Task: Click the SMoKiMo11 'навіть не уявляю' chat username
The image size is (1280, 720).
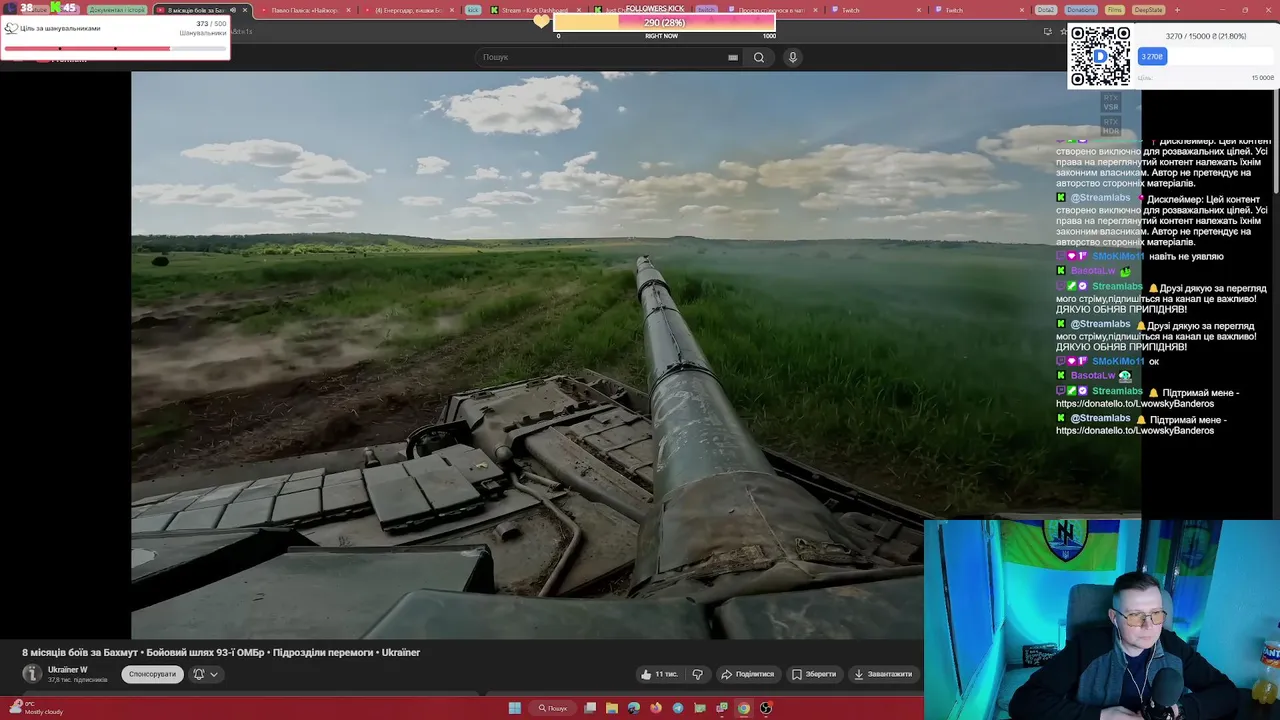Action: [x=1117, y=257]
